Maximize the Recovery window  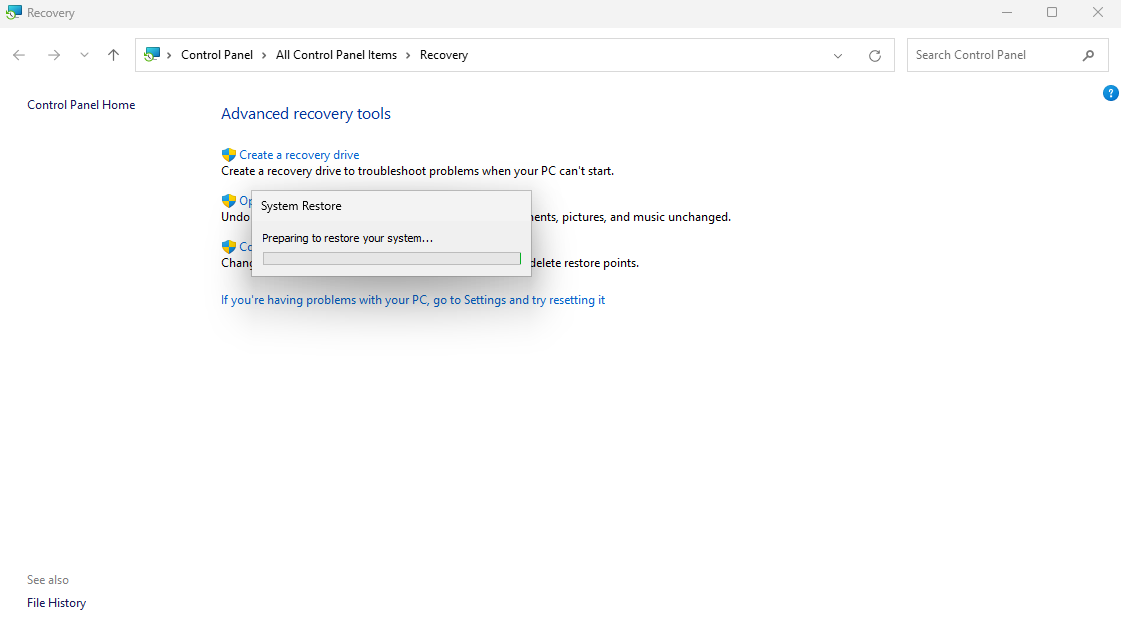pos(1052,12)
